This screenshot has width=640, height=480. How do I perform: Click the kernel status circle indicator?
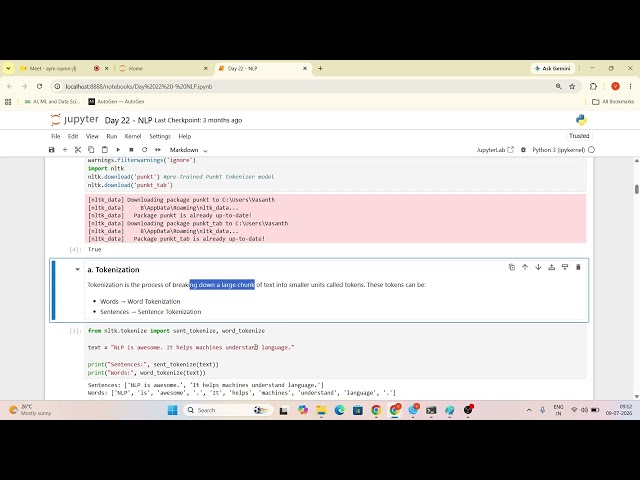(591, 150)
